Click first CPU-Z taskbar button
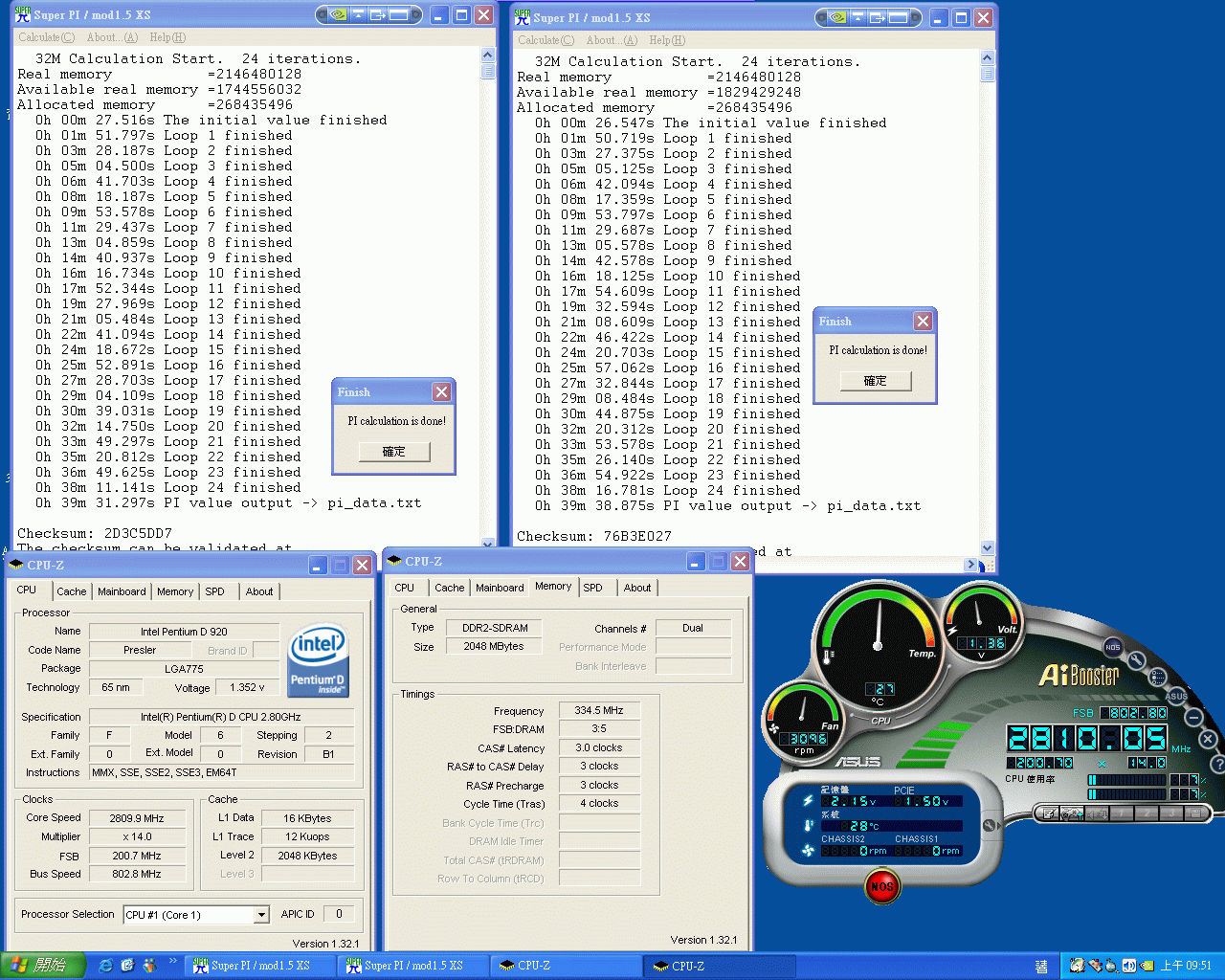1225x980 pixels. click(568, 966)
